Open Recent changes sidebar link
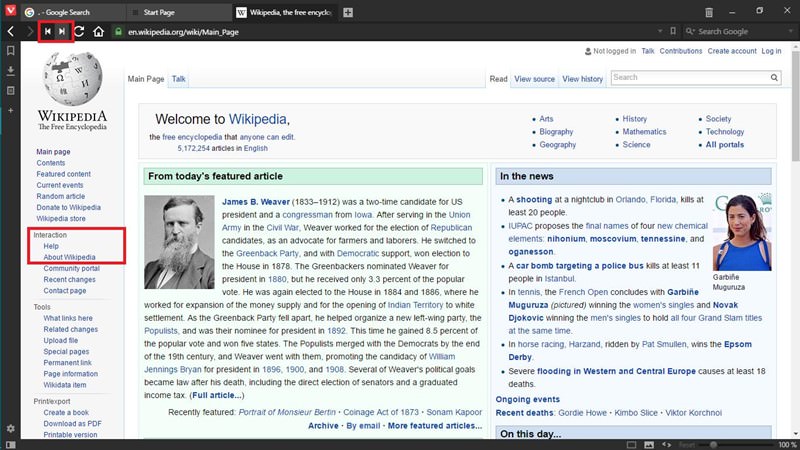 point(69,280)
